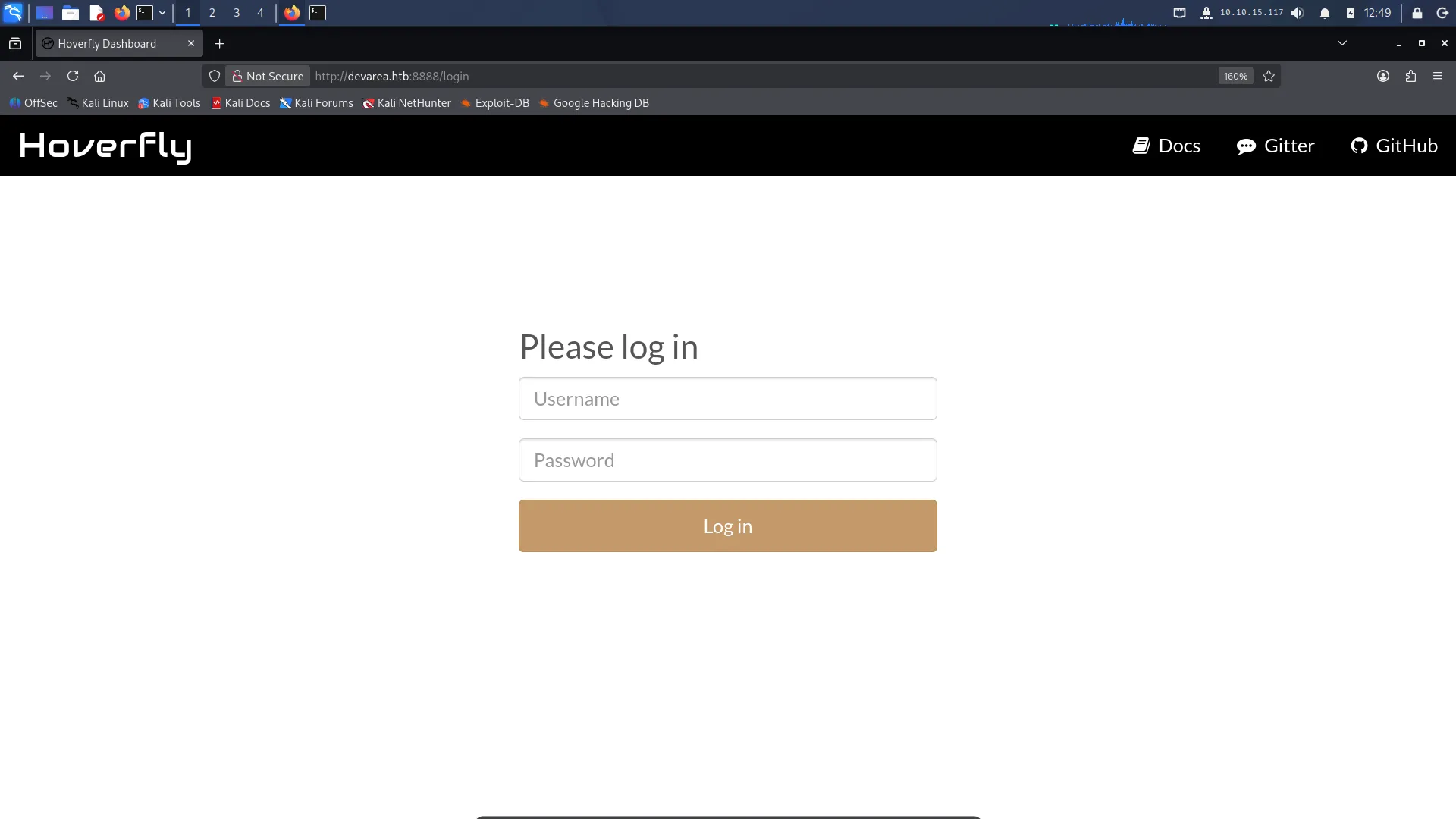Open notifications bell icon
Viewport: 1456px width, 819px height.
pyautogui.click(x=1325, y=13)
